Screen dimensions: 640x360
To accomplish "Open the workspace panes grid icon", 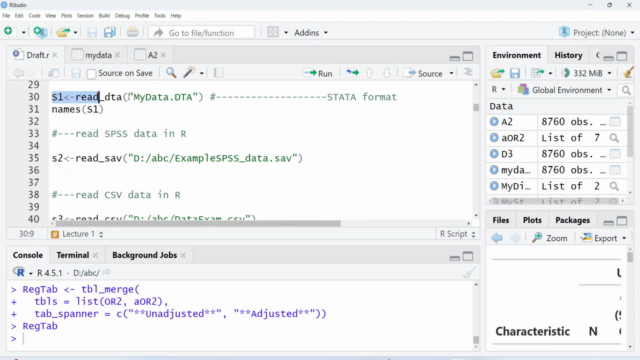I will tap(273, 32).
